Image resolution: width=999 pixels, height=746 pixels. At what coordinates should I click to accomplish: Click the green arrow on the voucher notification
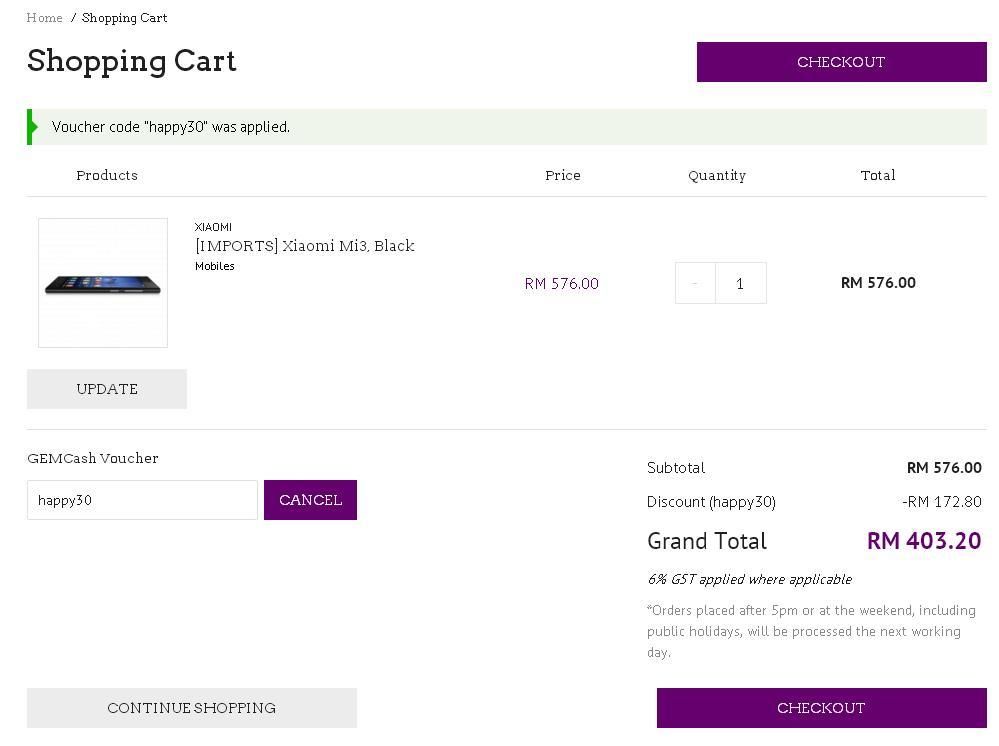34,127
